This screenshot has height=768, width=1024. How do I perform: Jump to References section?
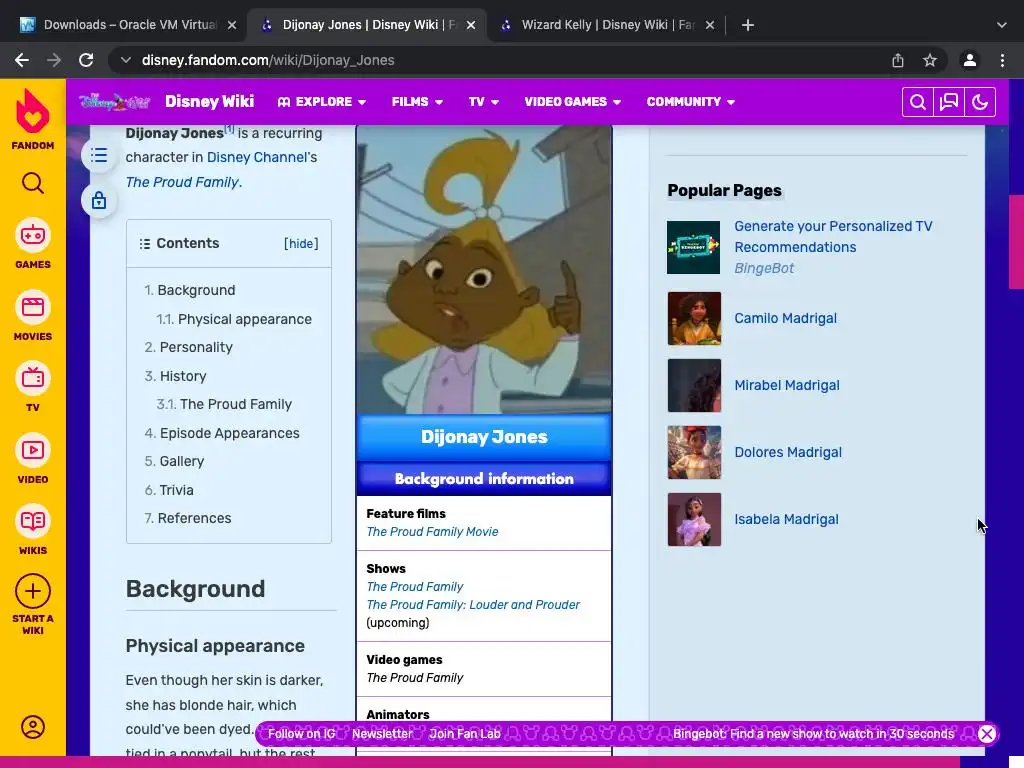tap(187, 519)
